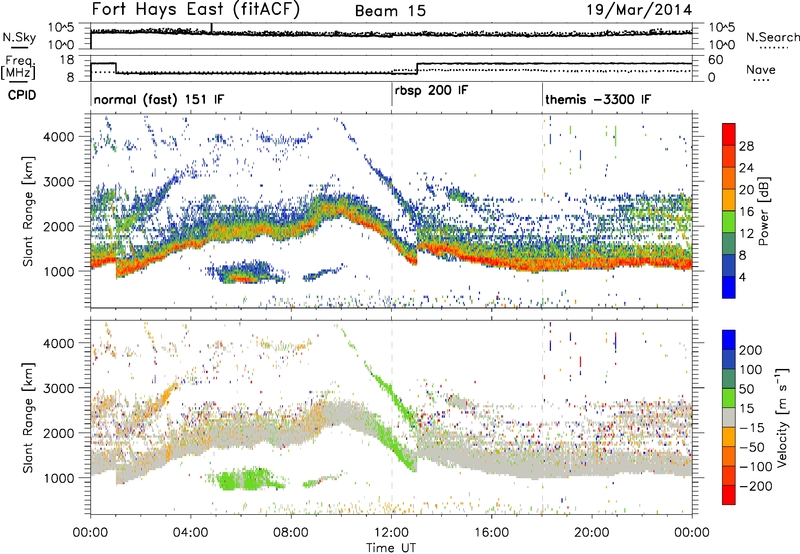The width and height of the screenshot is (800, 554).
Task: Click the 4000 tick on power panel axis
Action: pyautogui.click(x=59, y=137)
